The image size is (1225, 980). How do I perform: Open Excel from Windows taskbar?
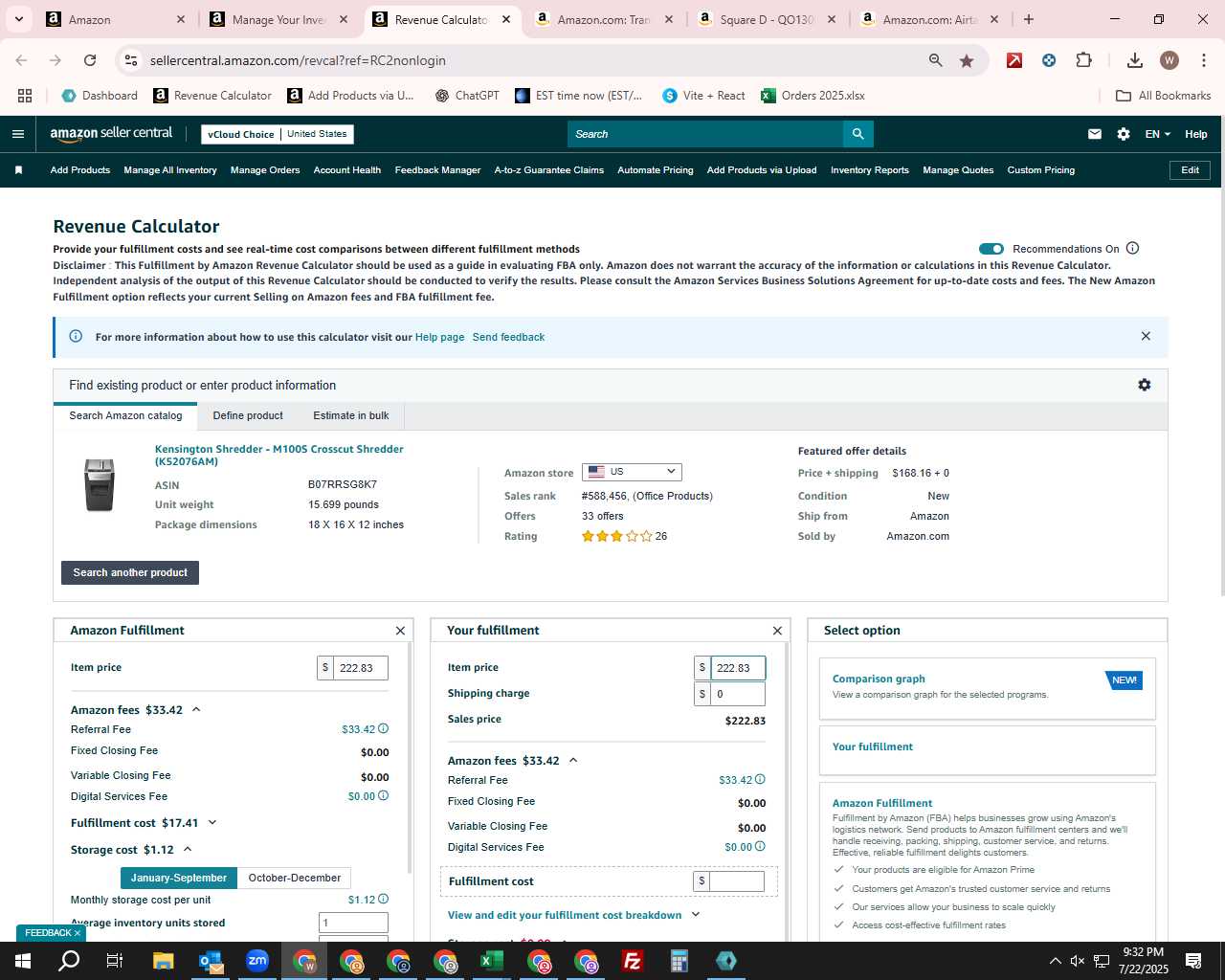491,961
